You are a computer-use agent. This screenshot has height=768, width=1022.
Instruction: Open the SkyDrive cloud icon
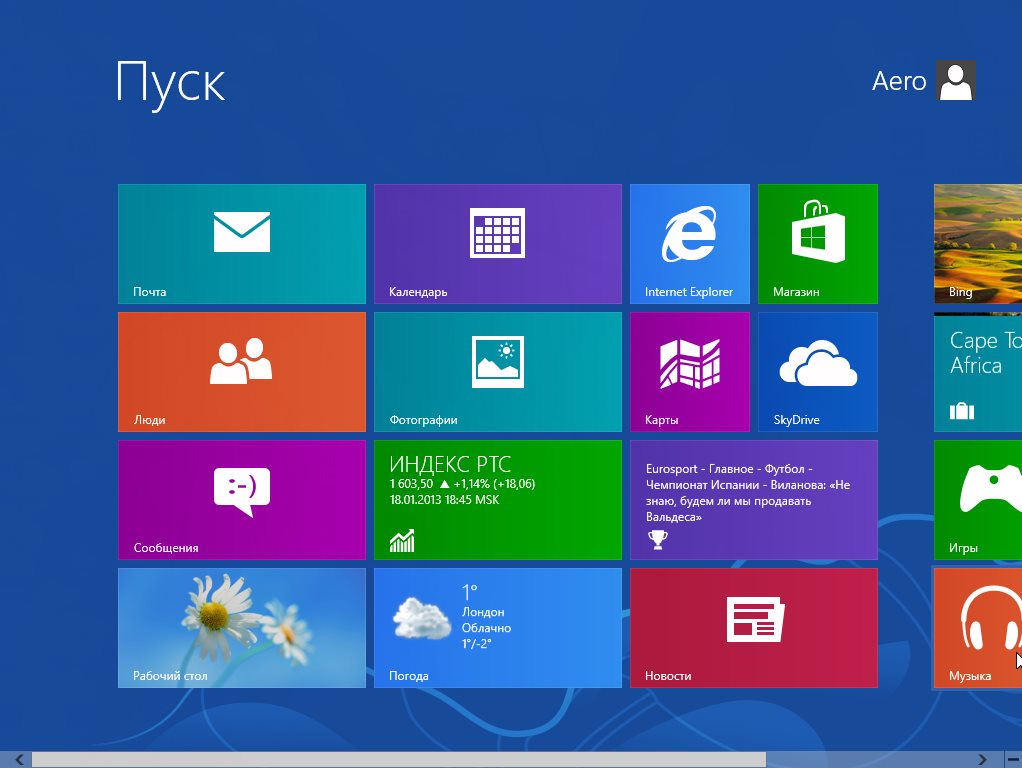(x=818, y=362)
